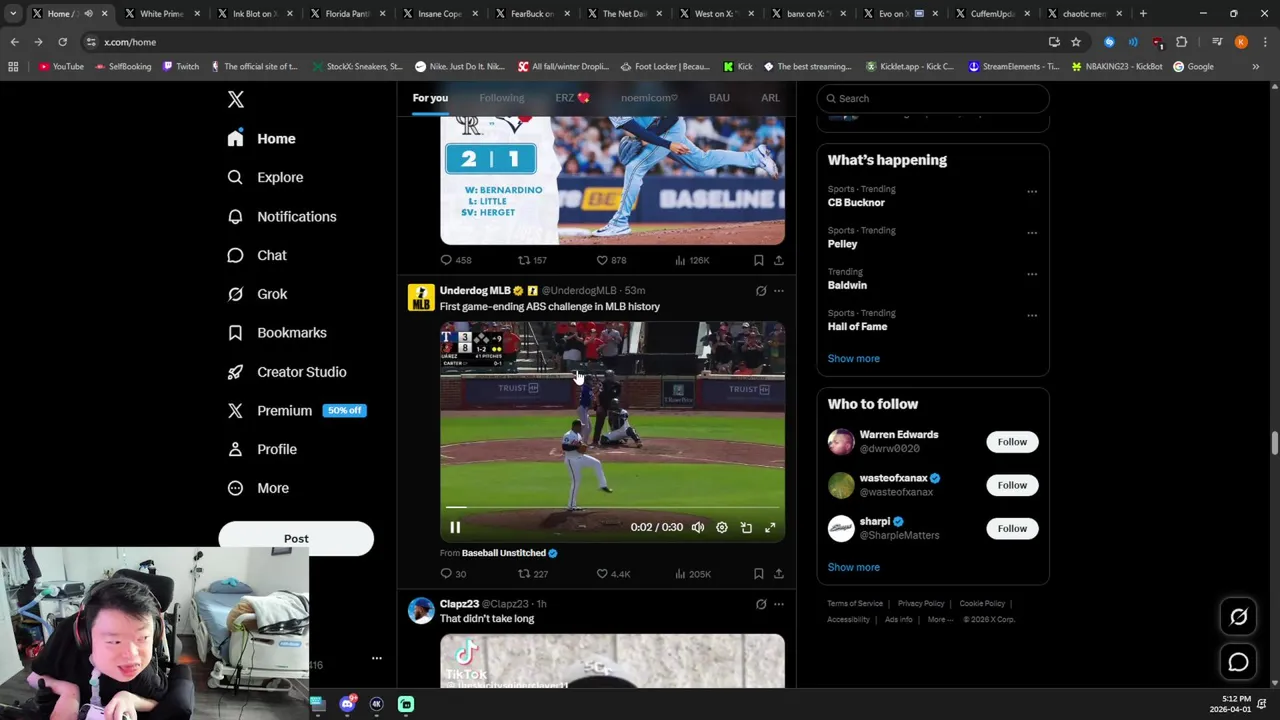This screenshot has width=1280, height=720.
Task: Open the Terms of Service link
Action: coord(855,604)
